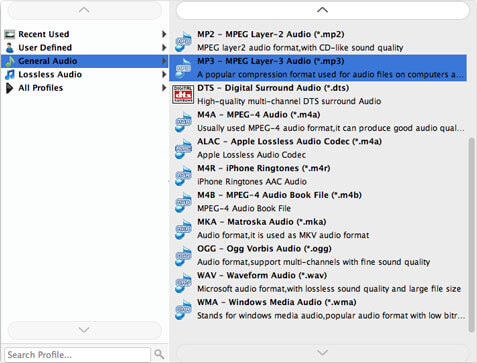Choose OGG - Ogg Vorbis Audio title
The width and height of the screenshot is (477, 363).
[264, 249]
